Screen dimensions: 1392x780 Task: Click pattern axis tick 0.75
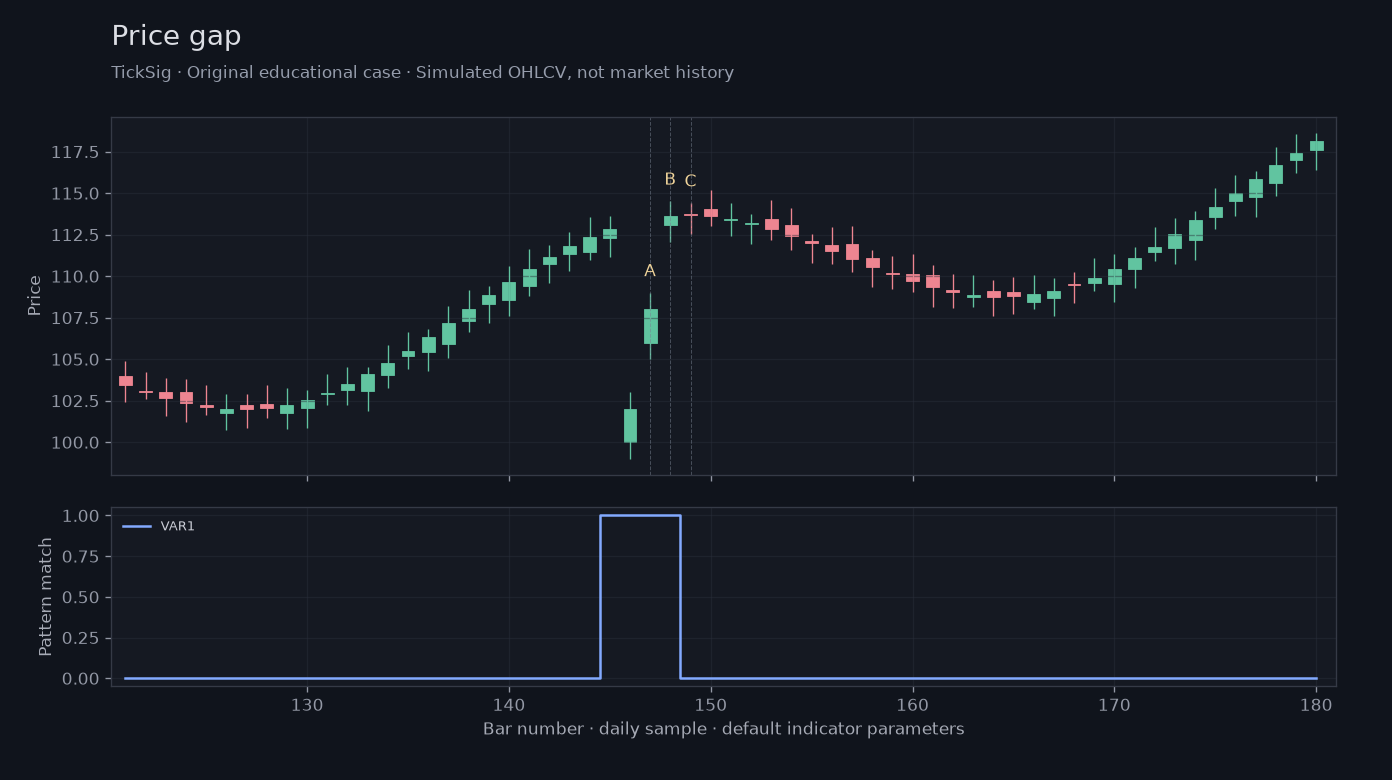coord(81,557)
